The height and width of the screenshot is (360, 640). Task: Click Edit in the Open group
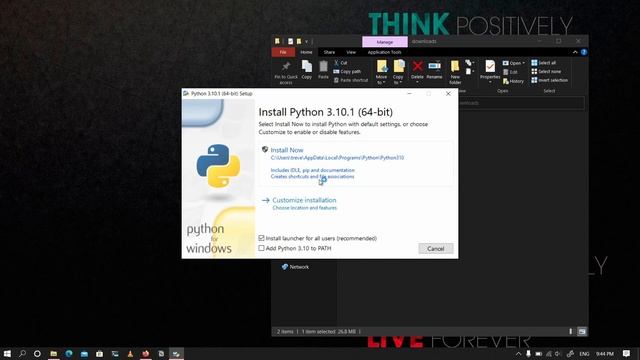[x=510, y=72]
